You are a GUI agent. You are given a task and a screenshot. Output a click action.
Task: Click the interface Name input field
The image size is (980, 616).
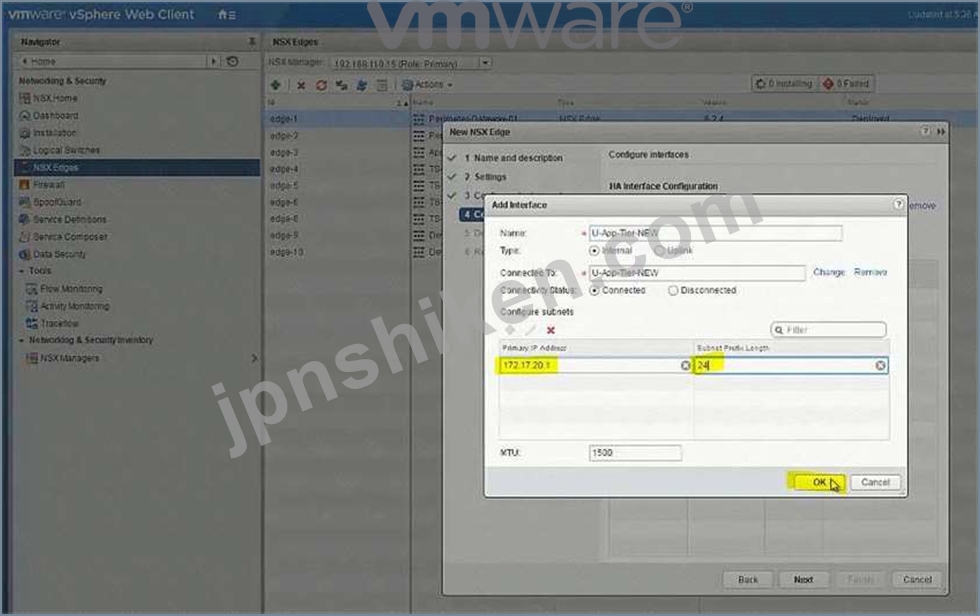coord(715,233)
